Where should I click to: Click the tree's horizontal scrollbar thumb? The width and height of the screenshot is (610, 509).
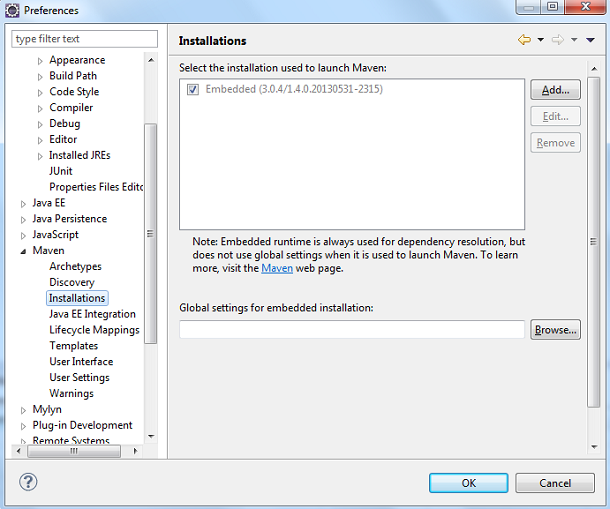coord(74,451)
